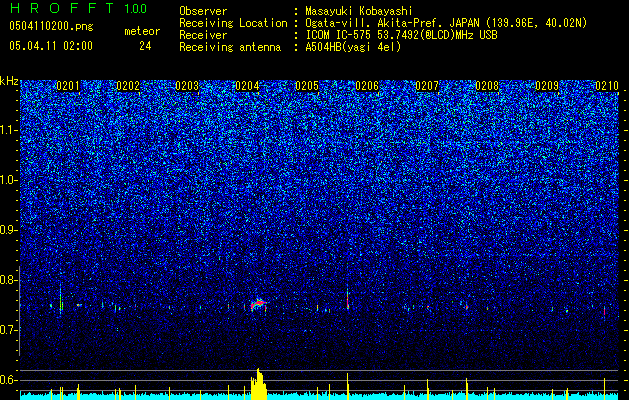Viewport: 629px width, 400px height.
Task: Select the observer name Masayuki Kobayashi
Action: [359, 11]
